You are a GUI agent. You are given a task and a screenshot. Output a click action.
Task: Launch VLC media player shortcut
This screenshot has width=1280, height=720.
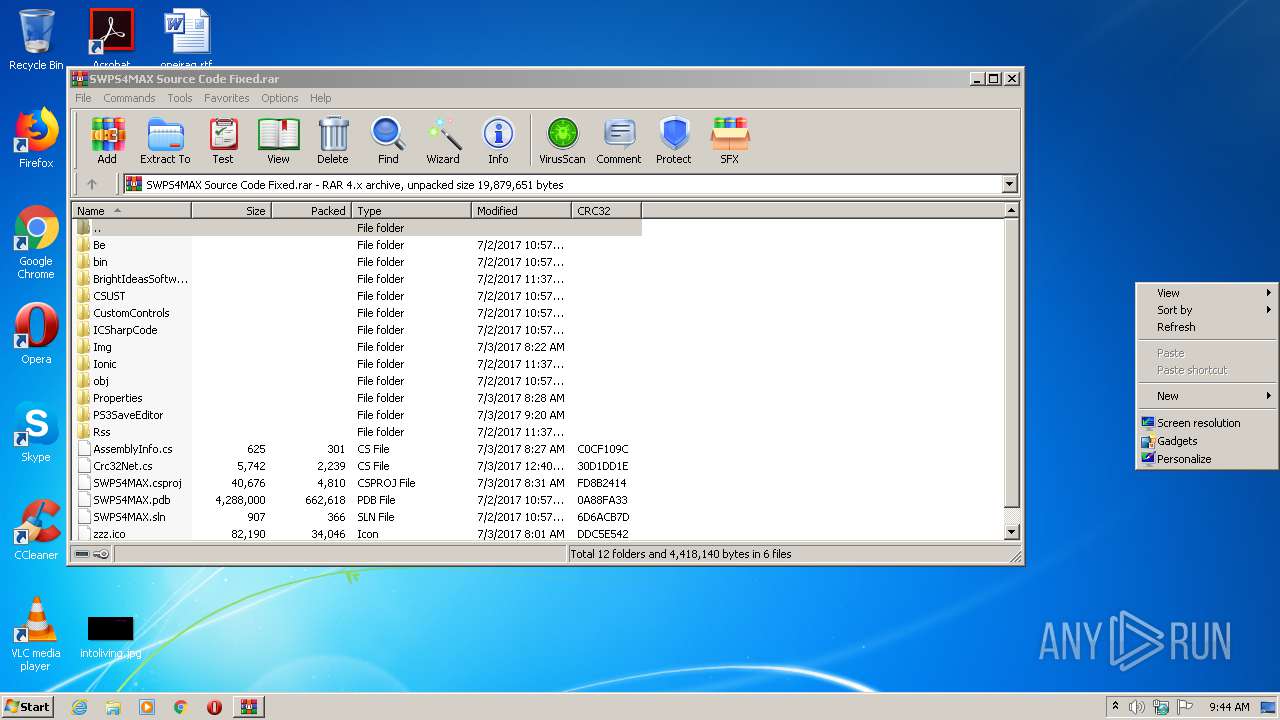coord(36,634)
